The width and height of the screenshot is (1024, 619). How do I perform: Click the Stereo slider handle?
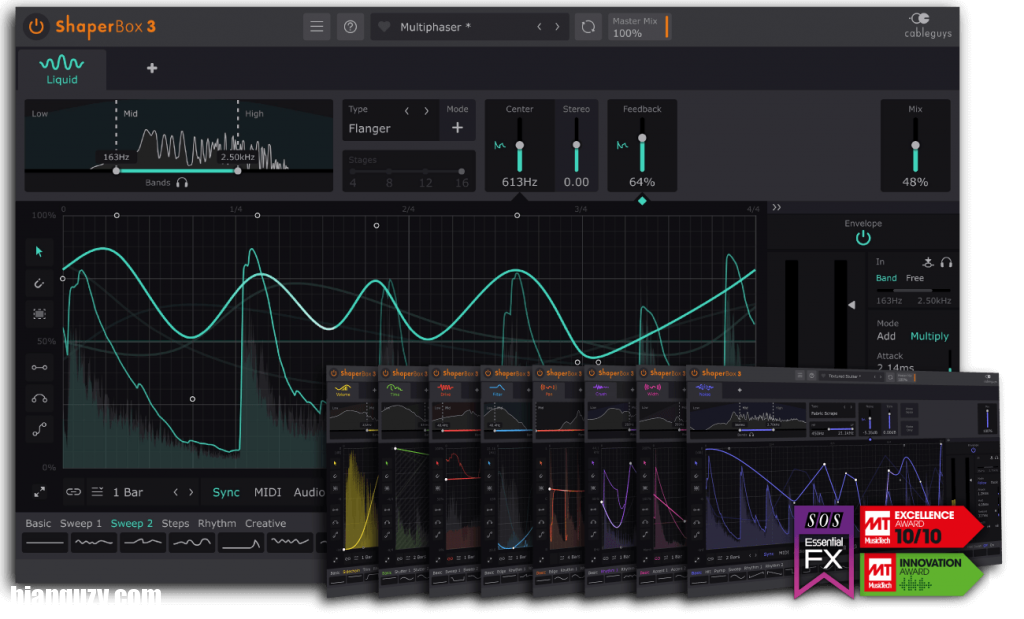[x=576, y=145]
